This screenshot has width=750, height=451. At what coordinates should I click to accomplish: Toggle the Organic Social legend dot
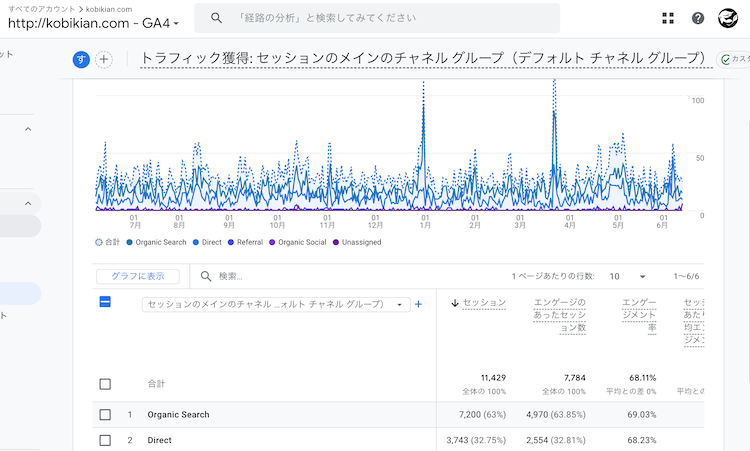pos(272,242)
